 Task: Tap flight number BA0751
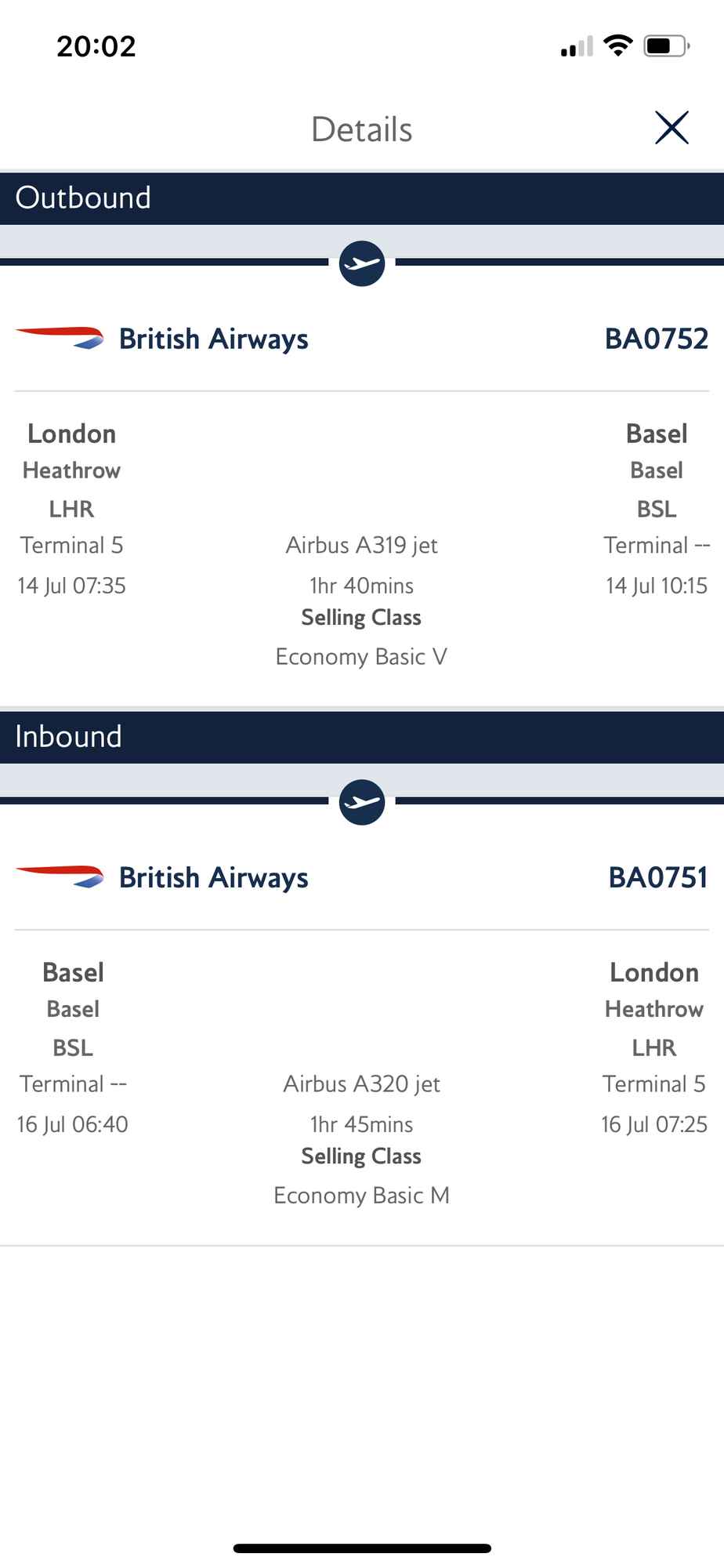pyautogui.click(x=658, y=877)
